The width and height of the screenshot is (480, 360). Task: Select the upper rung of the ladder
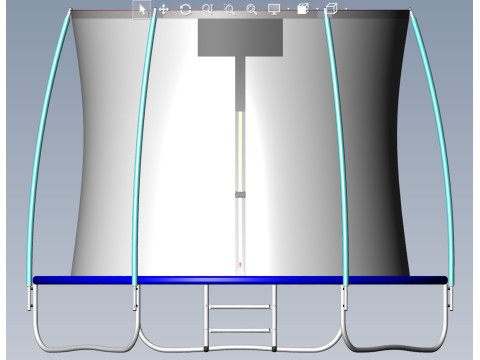point(240,307)
